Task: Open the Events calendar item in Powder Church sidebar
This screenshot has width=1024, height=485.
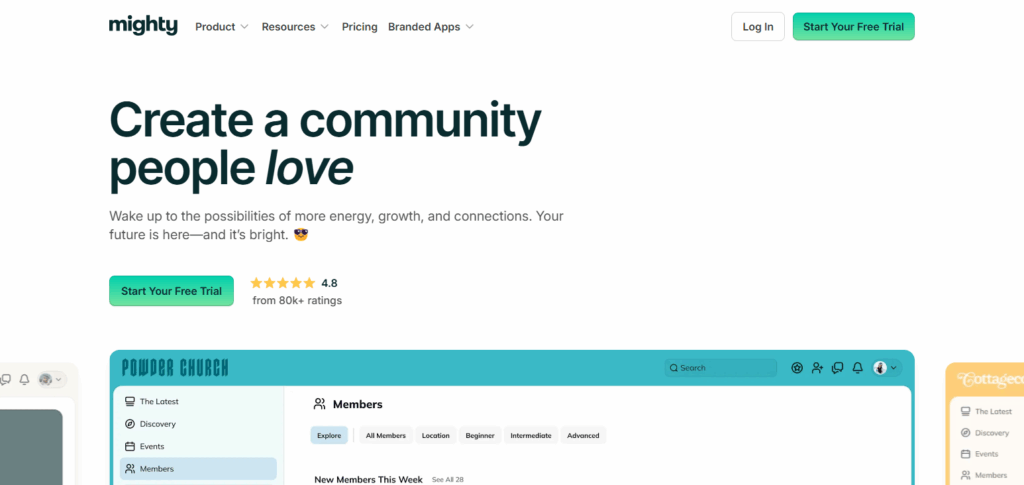Action: [x=198, y=446]
